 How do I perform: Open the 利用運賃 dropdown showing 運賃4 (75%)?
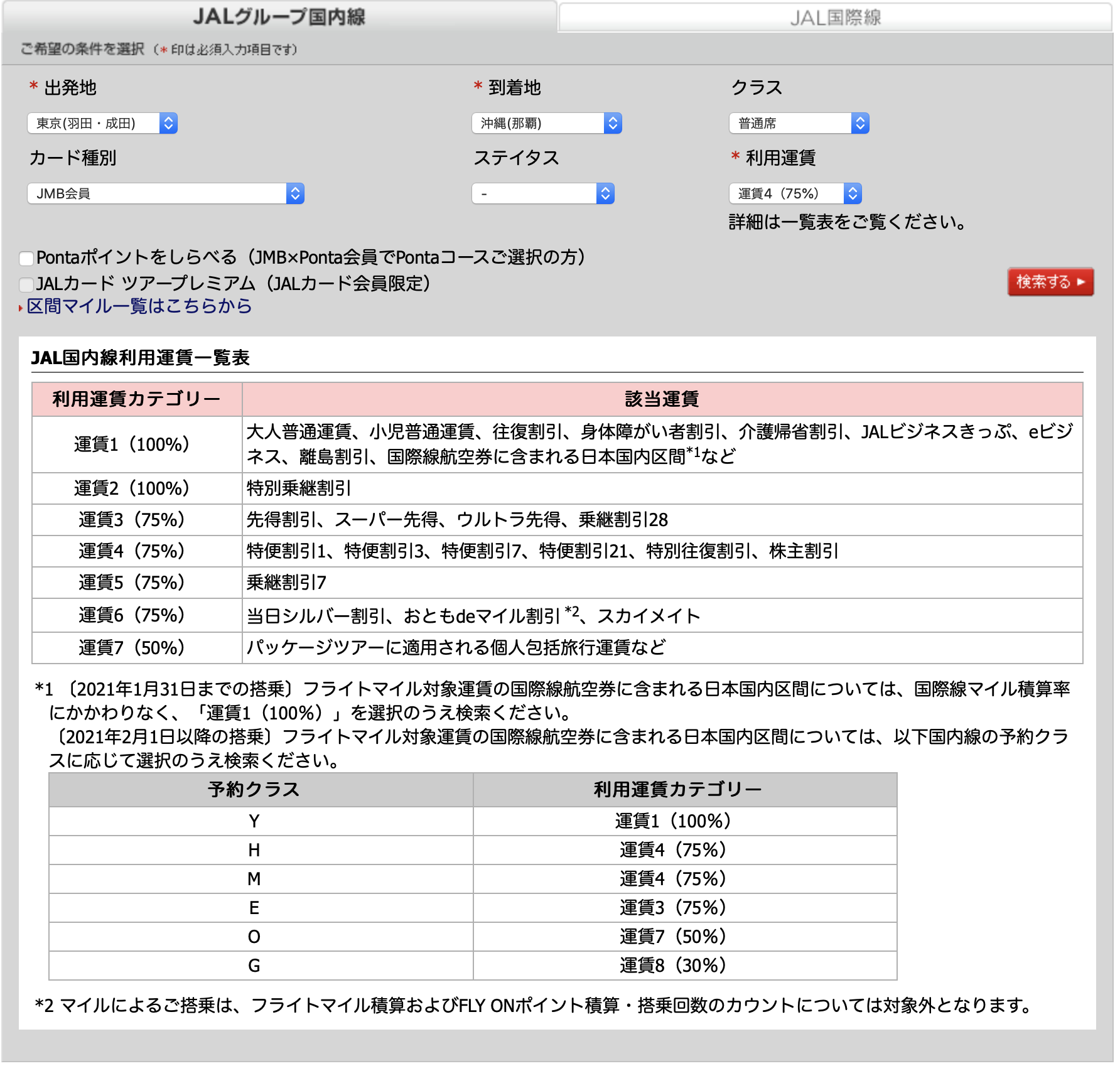click(x=795, y=193)
